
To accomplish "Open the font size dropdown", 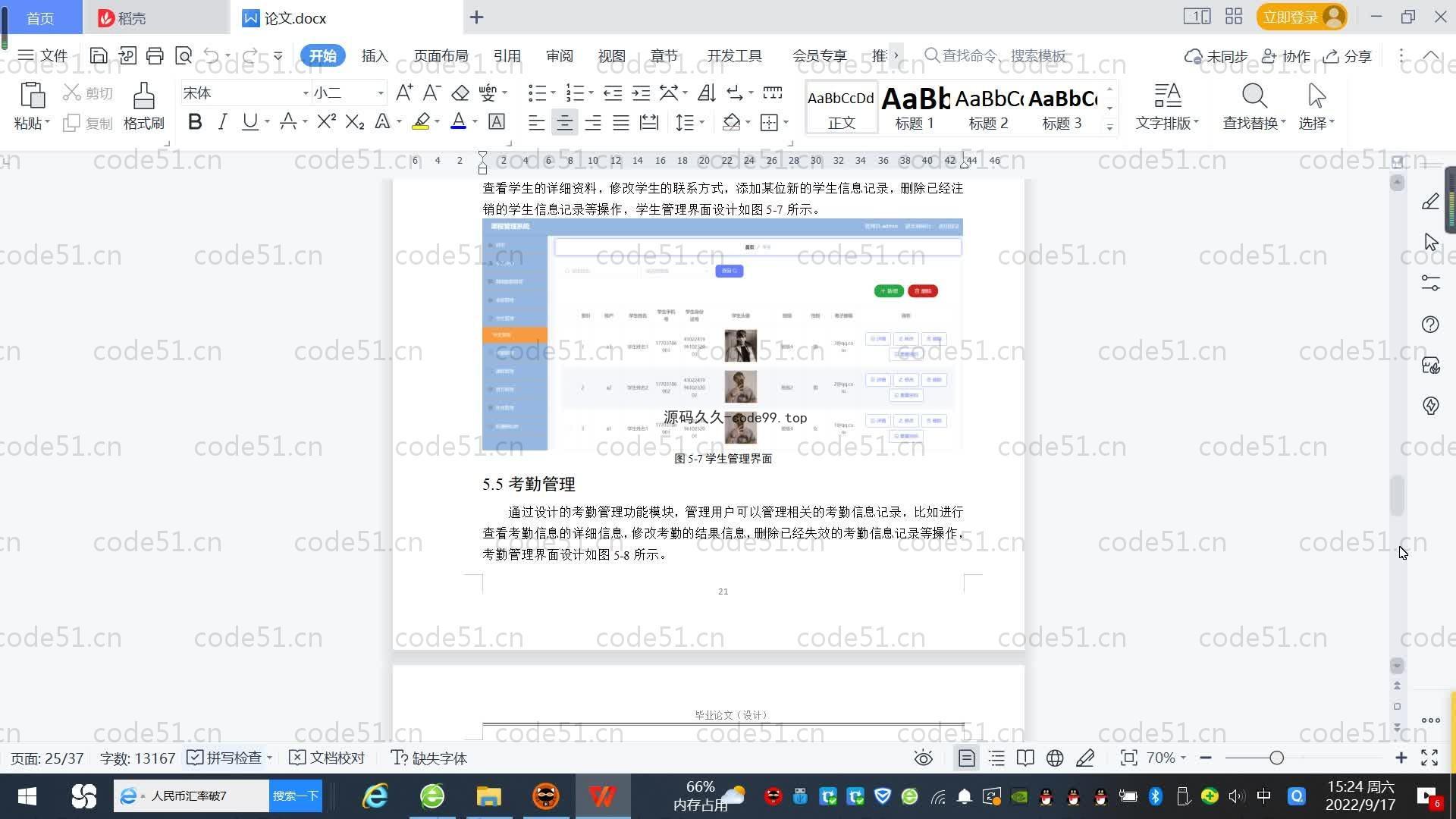I will pos(381,93).
